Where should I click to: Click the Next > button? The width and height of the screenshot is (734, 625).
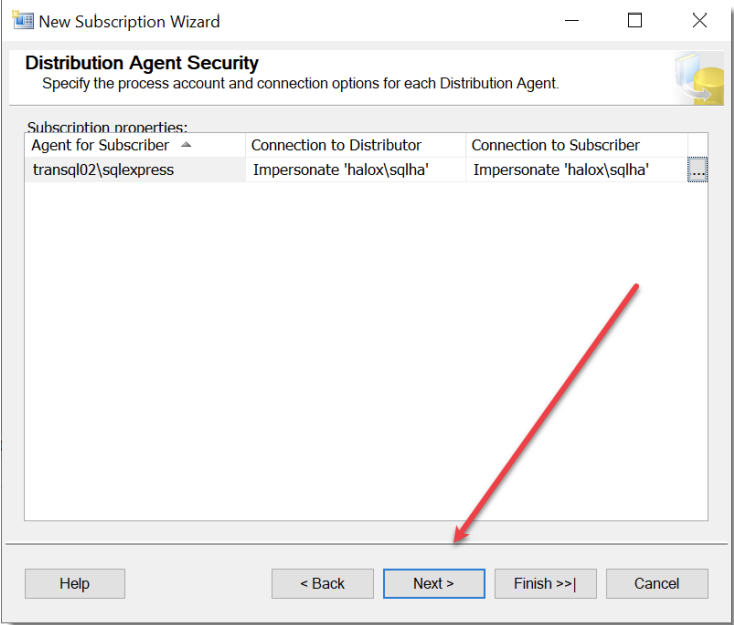pyautogui.click(x=434, y=583)
